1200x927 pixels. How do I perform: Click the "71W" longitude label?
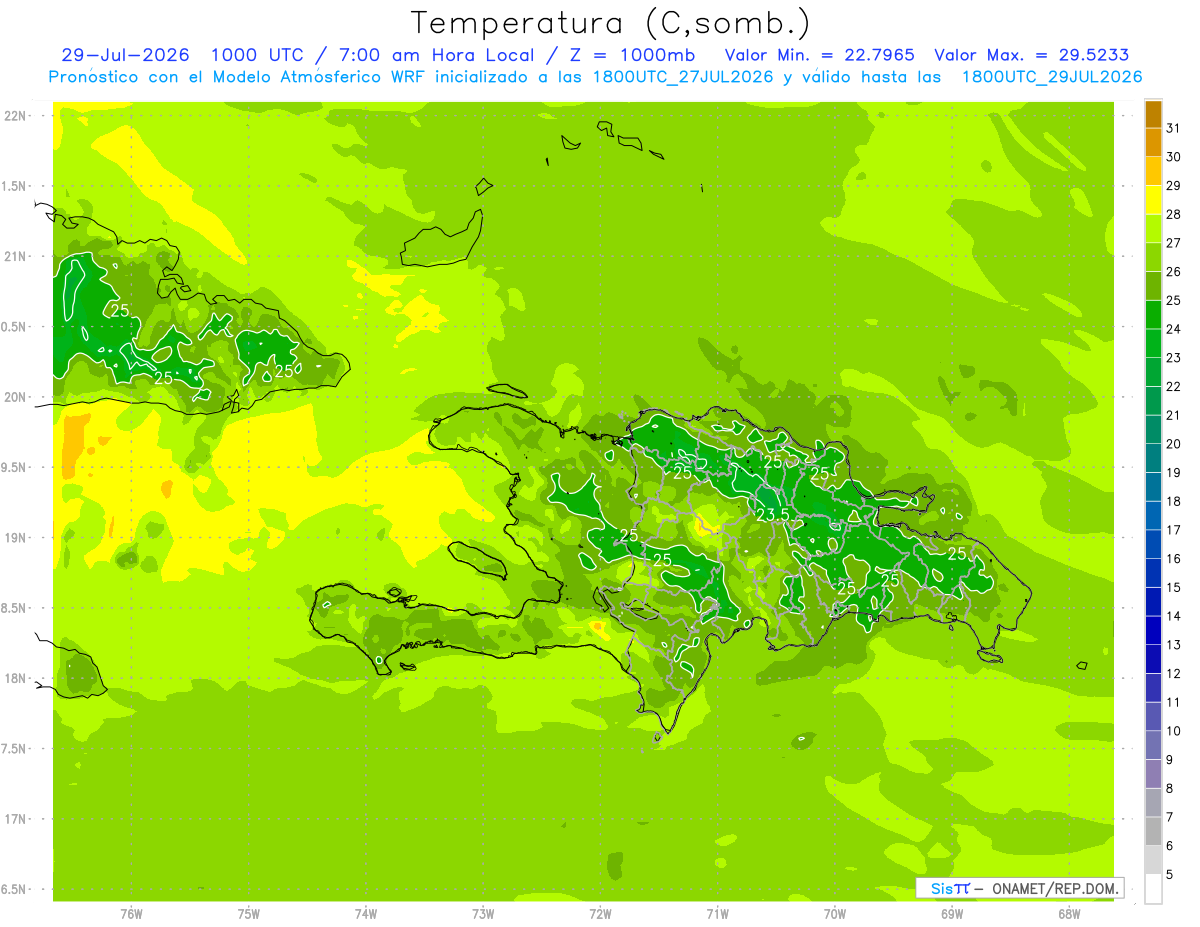(717, 914)
